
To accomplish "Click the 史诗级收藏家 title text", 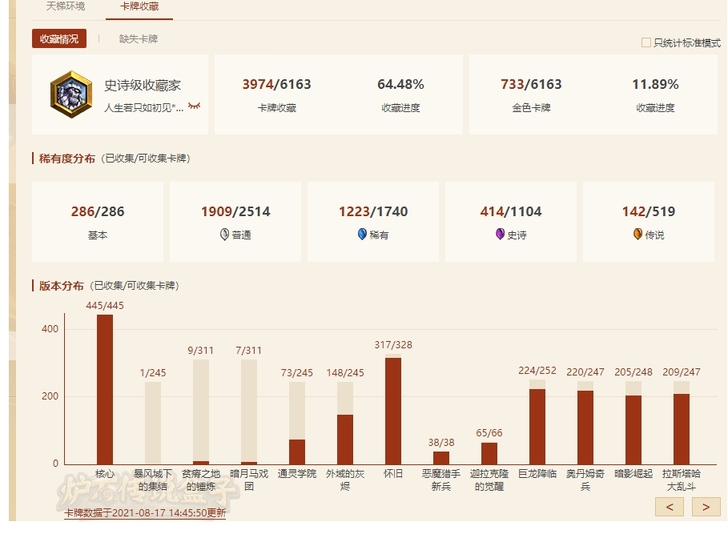I will click(x=142, y=85).
